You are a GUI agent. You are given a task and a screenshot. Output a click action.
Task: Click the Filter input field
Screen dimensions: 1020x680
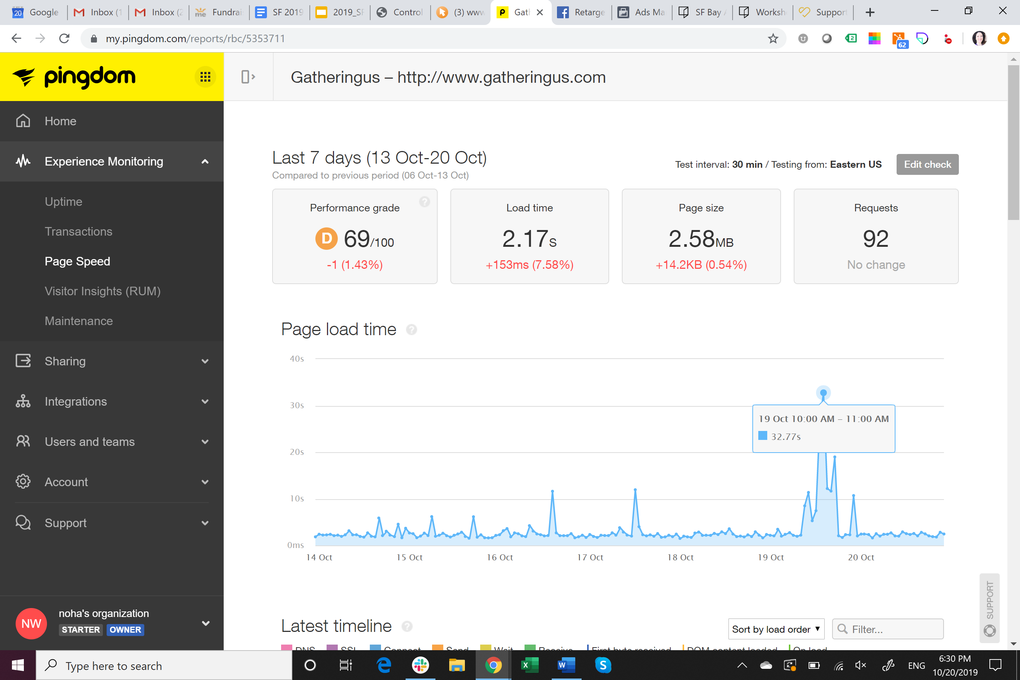(x=887, y=629)
